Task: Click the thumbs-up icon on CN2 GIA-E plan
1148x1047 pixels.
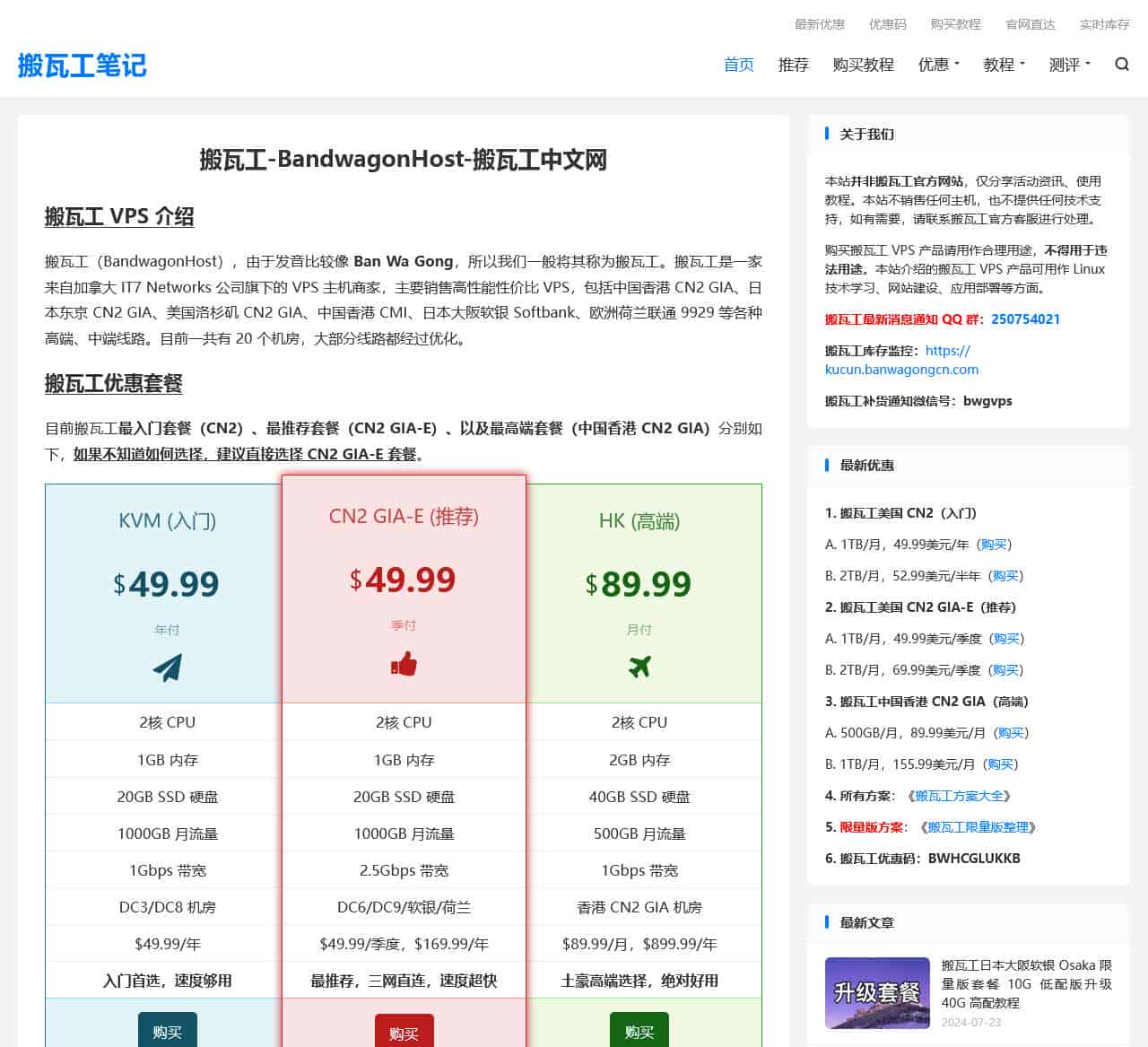Action: tap(403, 664)
